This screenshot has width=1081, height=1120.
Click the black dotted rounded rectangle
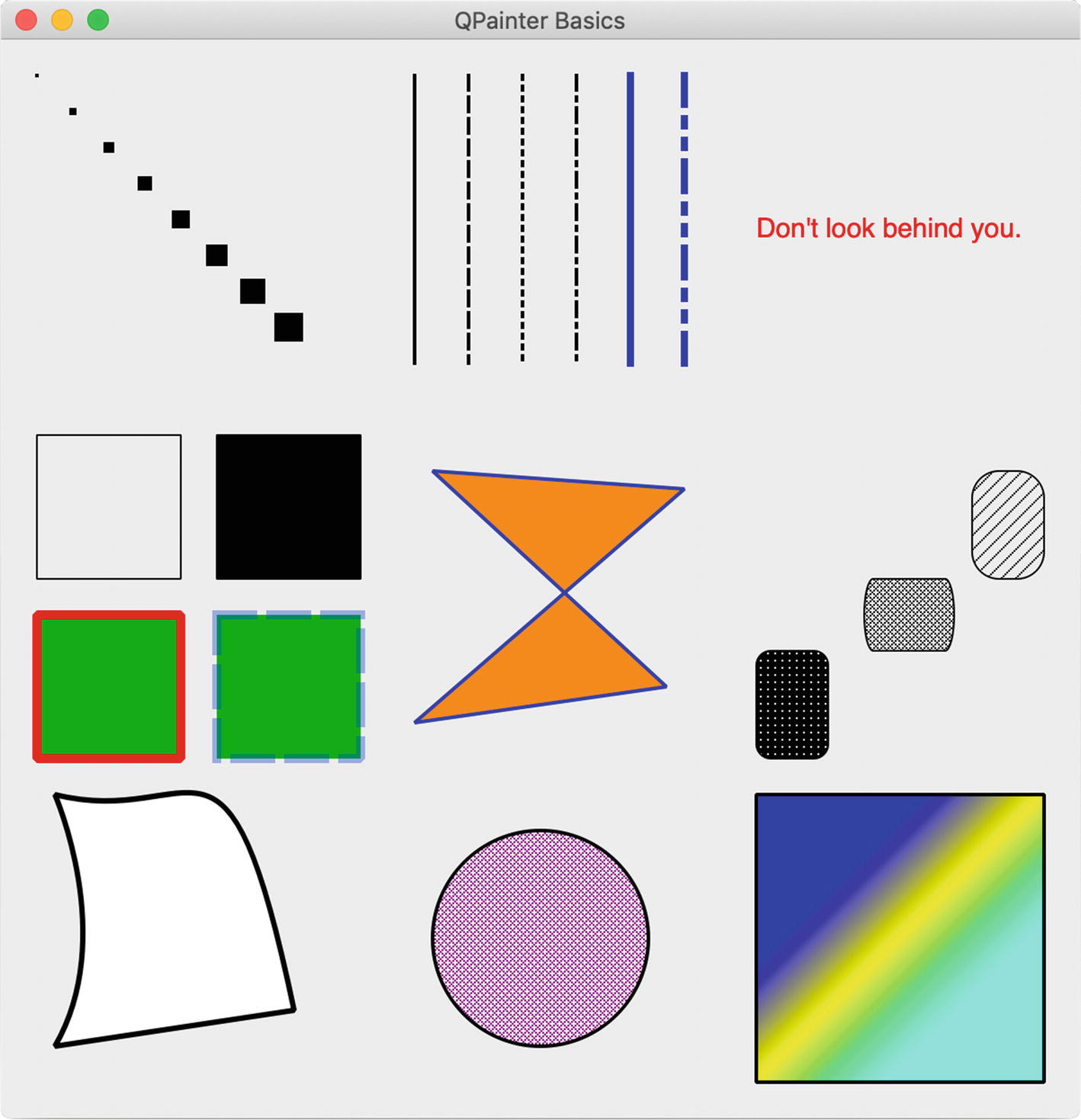tap(792, 704)
